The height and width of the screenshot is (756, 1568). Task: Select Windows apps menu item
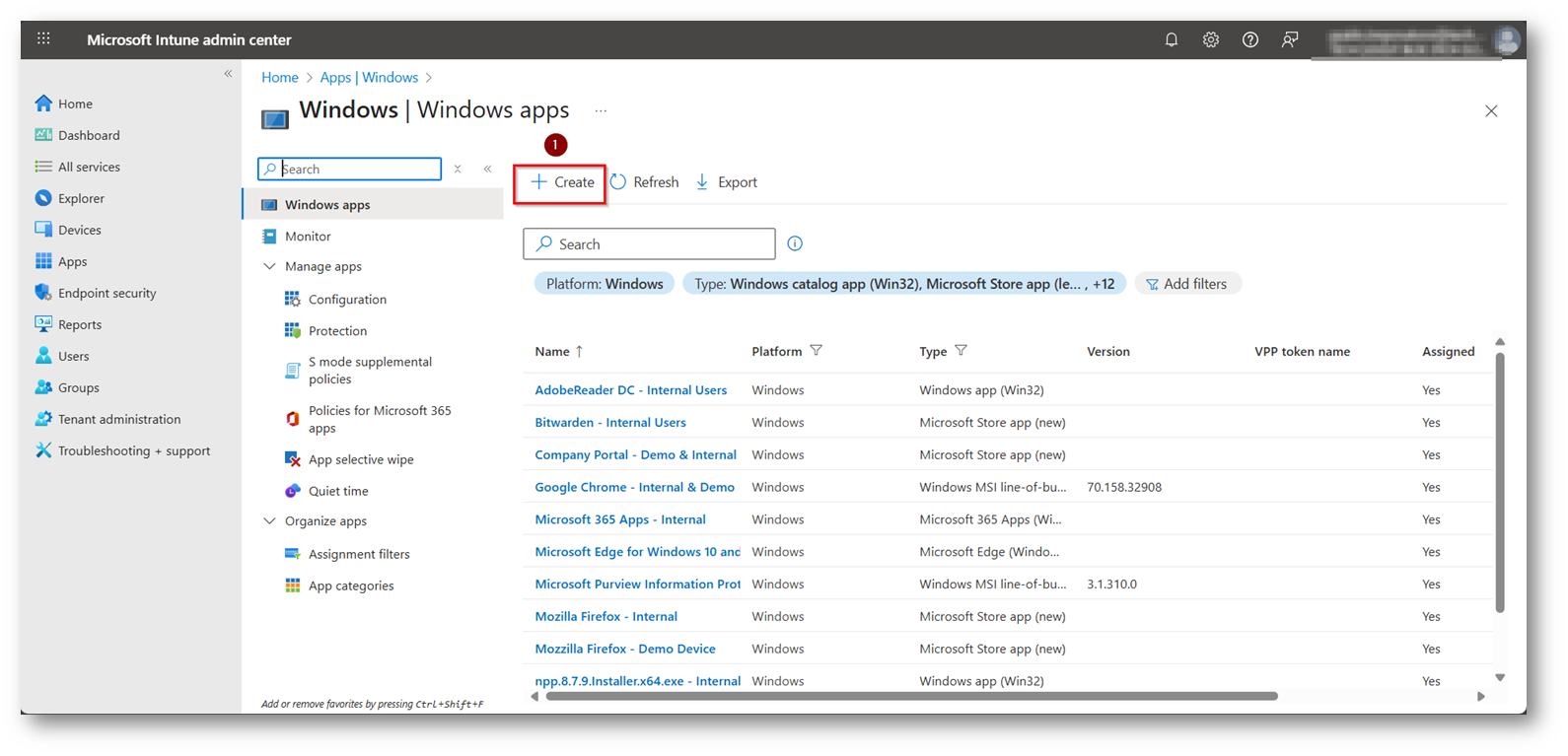(373, 204)
